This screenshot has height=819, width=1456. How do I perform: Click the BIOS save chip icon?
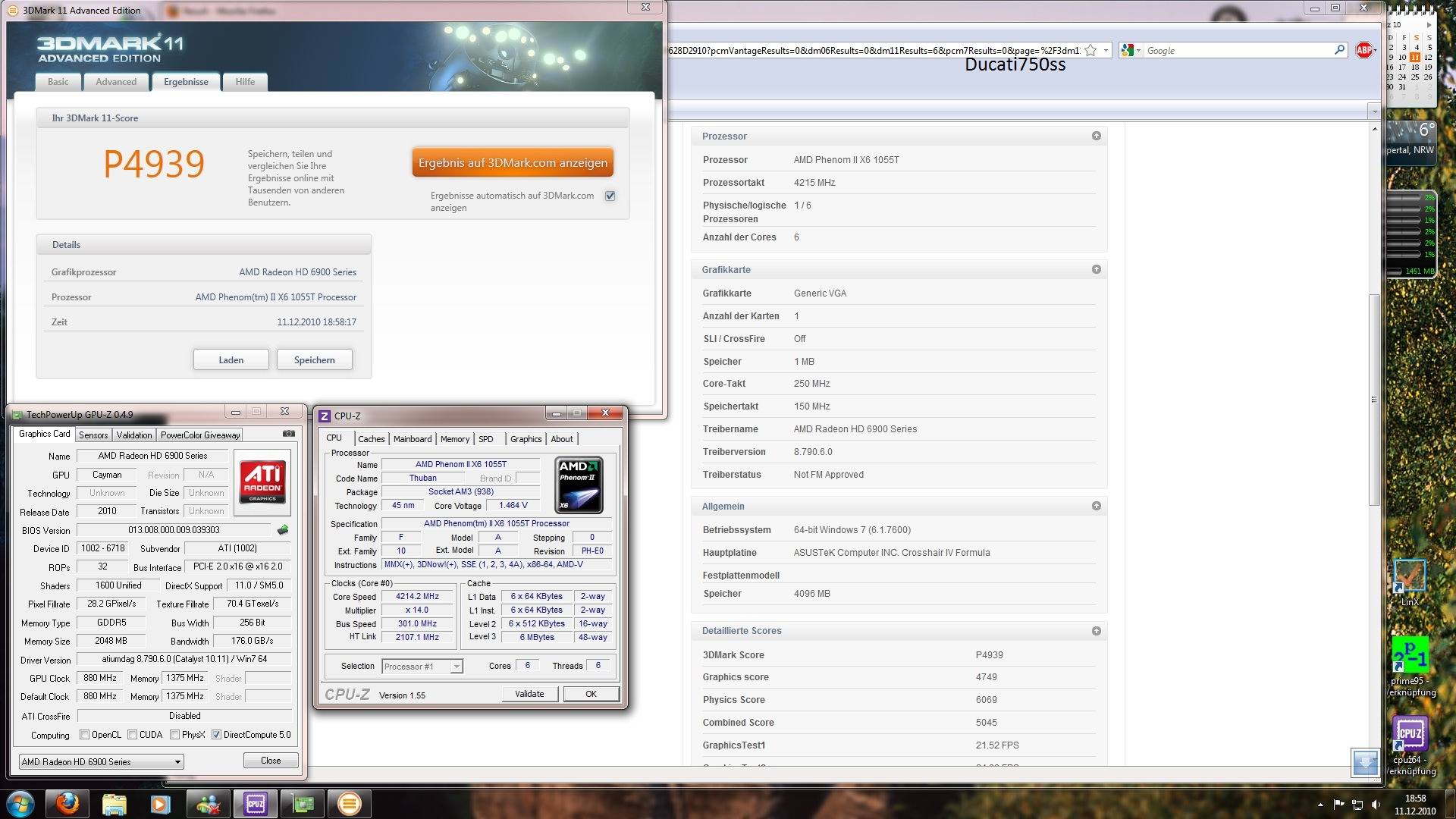[283, 530]
